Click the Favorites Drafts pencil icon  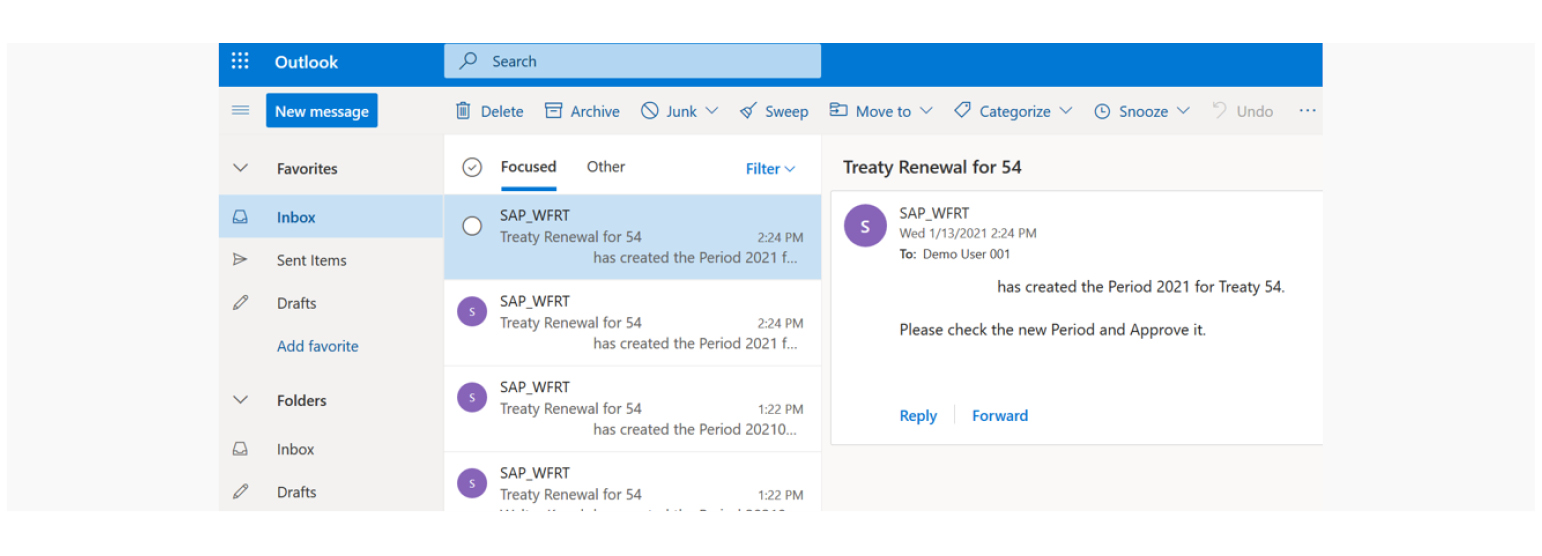[x=240, y=303]
